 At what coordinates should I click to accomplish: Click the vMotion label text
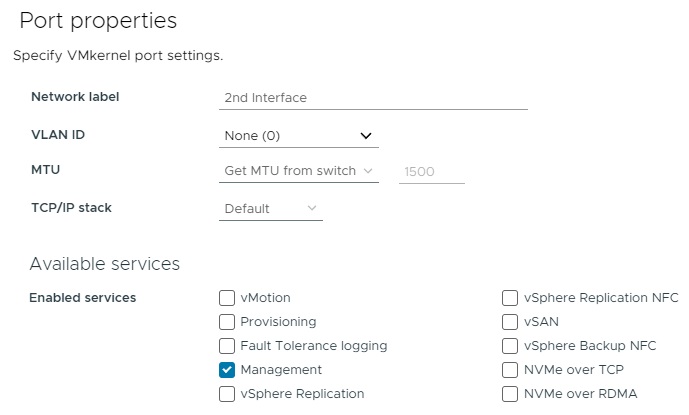coord(265,298)
